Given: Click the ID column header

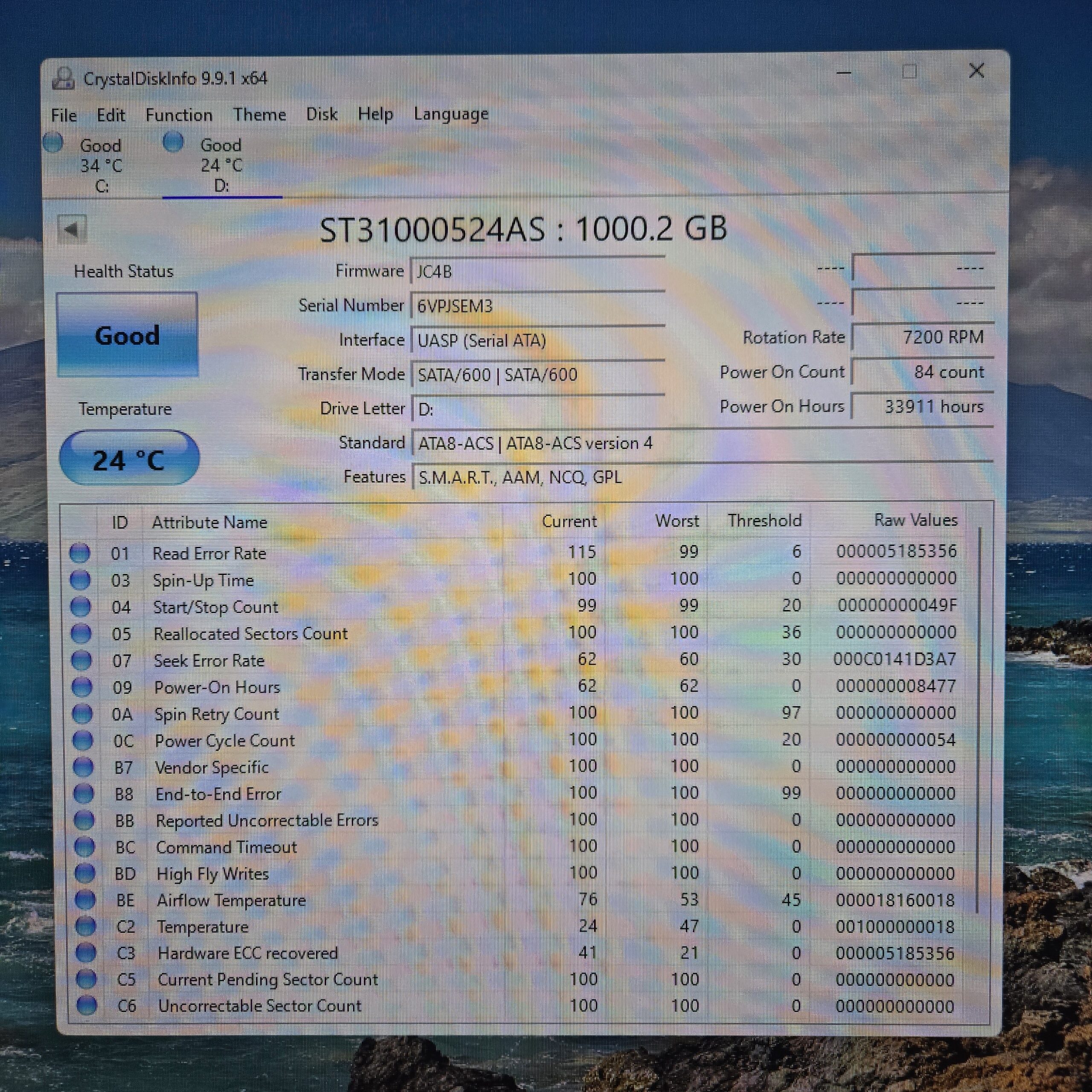Looking at the screenshot, I should (x=120, y=522).
